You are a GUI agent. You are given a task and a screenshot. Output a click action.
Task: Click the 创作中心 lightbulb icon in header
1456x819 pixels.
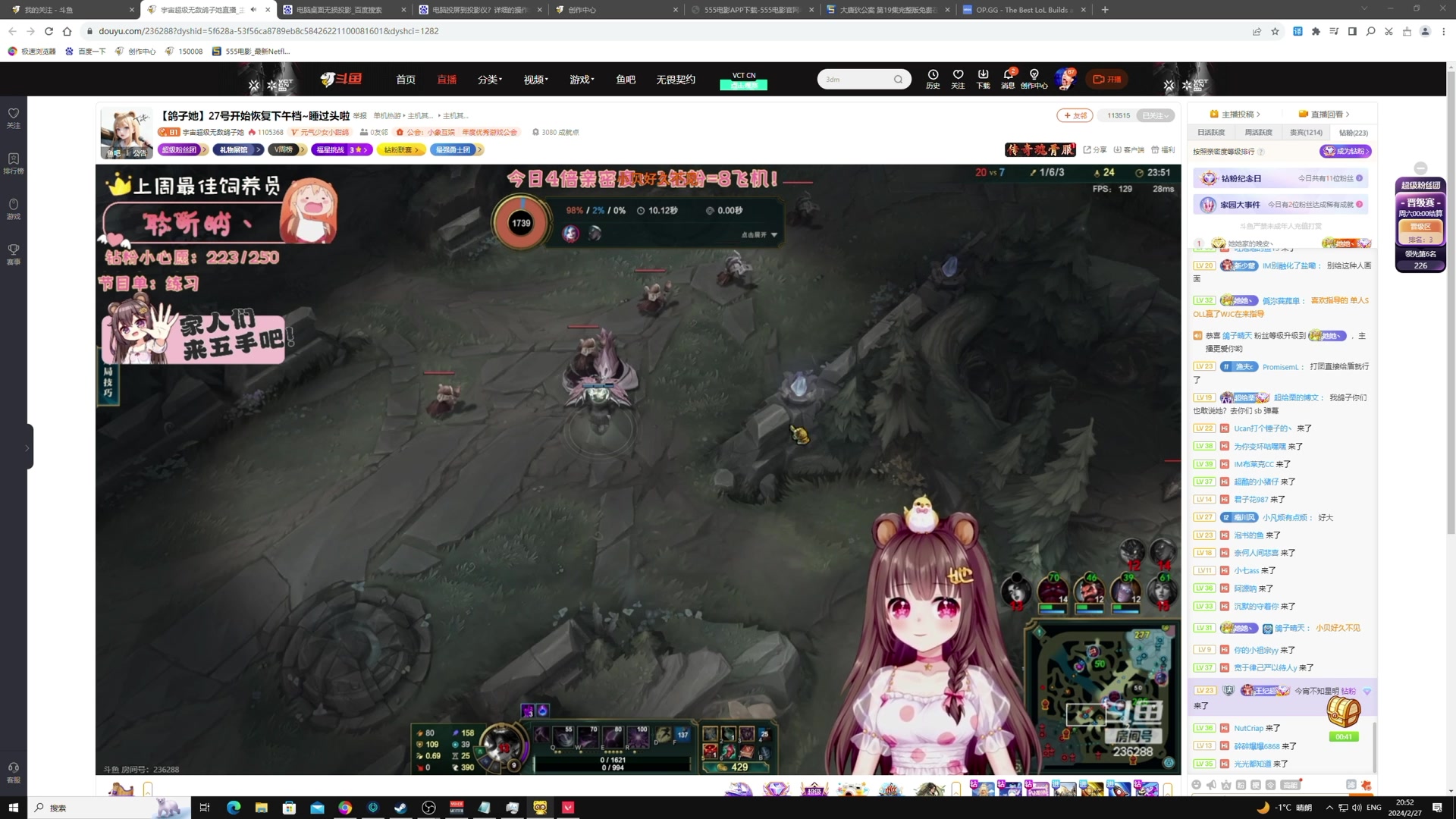(x=1034, y=75)
